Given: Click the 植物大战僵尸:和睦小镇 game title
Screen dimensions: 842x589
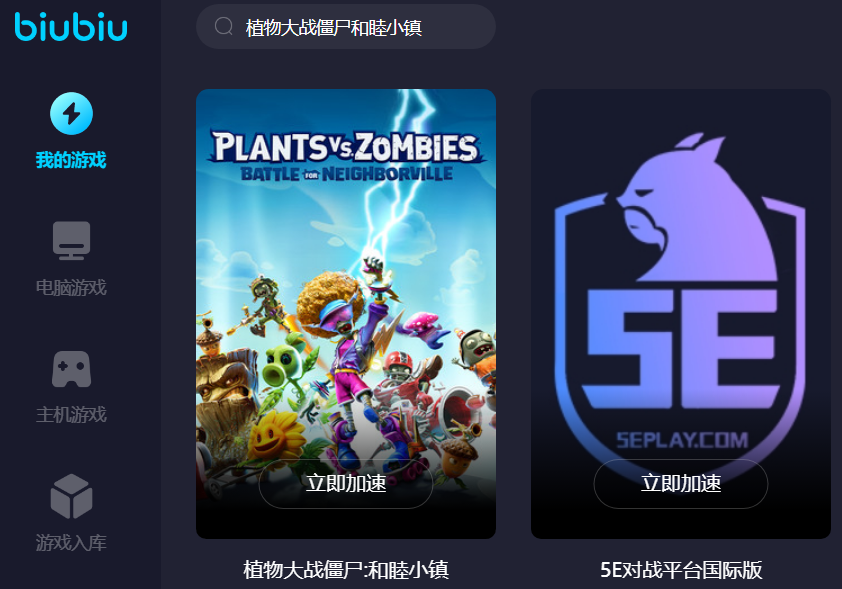Looking at the screenshot, I should point(346,570).
